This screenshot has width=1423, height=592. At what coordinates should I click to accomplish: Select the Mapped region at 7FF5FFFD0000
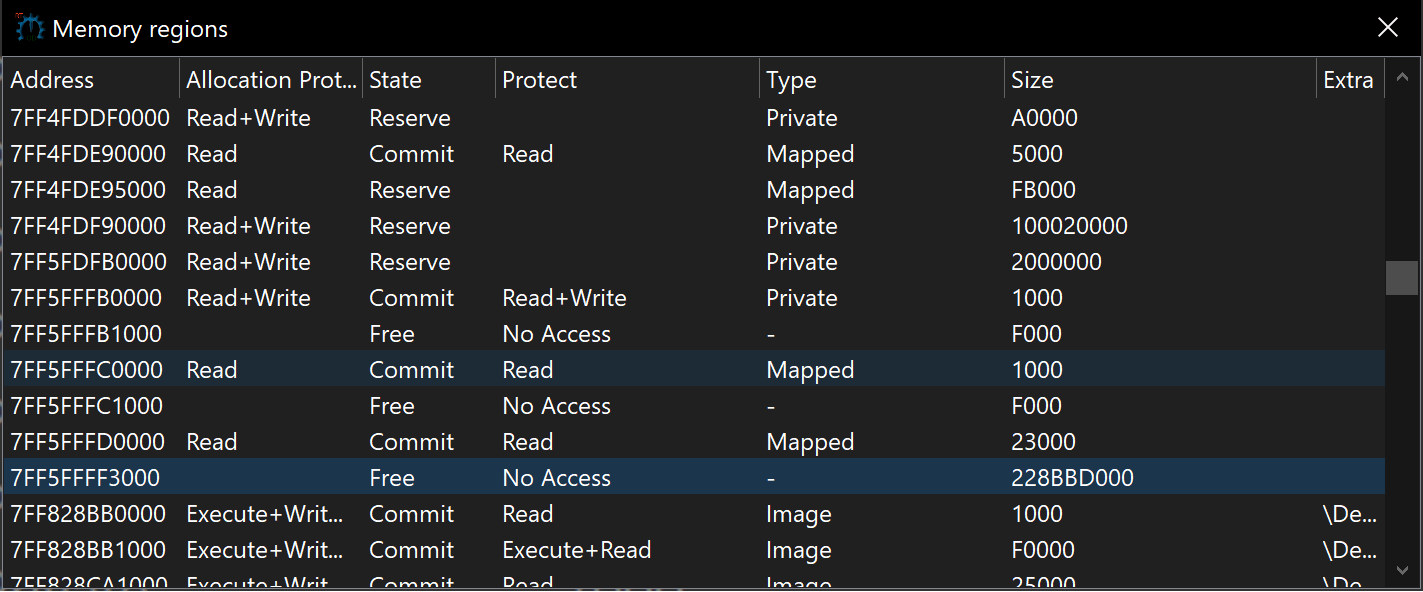(x=90, y=442)
